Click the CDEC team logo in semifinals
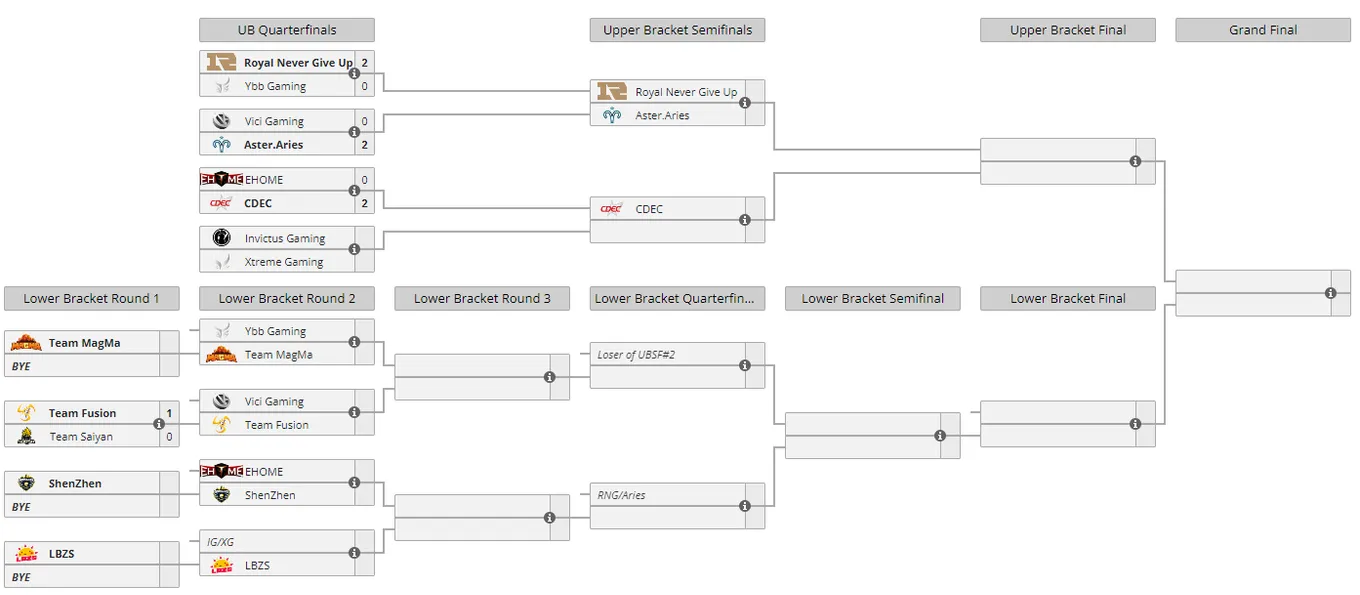Viewport: 1360px width, 595px height. point(611,209)
